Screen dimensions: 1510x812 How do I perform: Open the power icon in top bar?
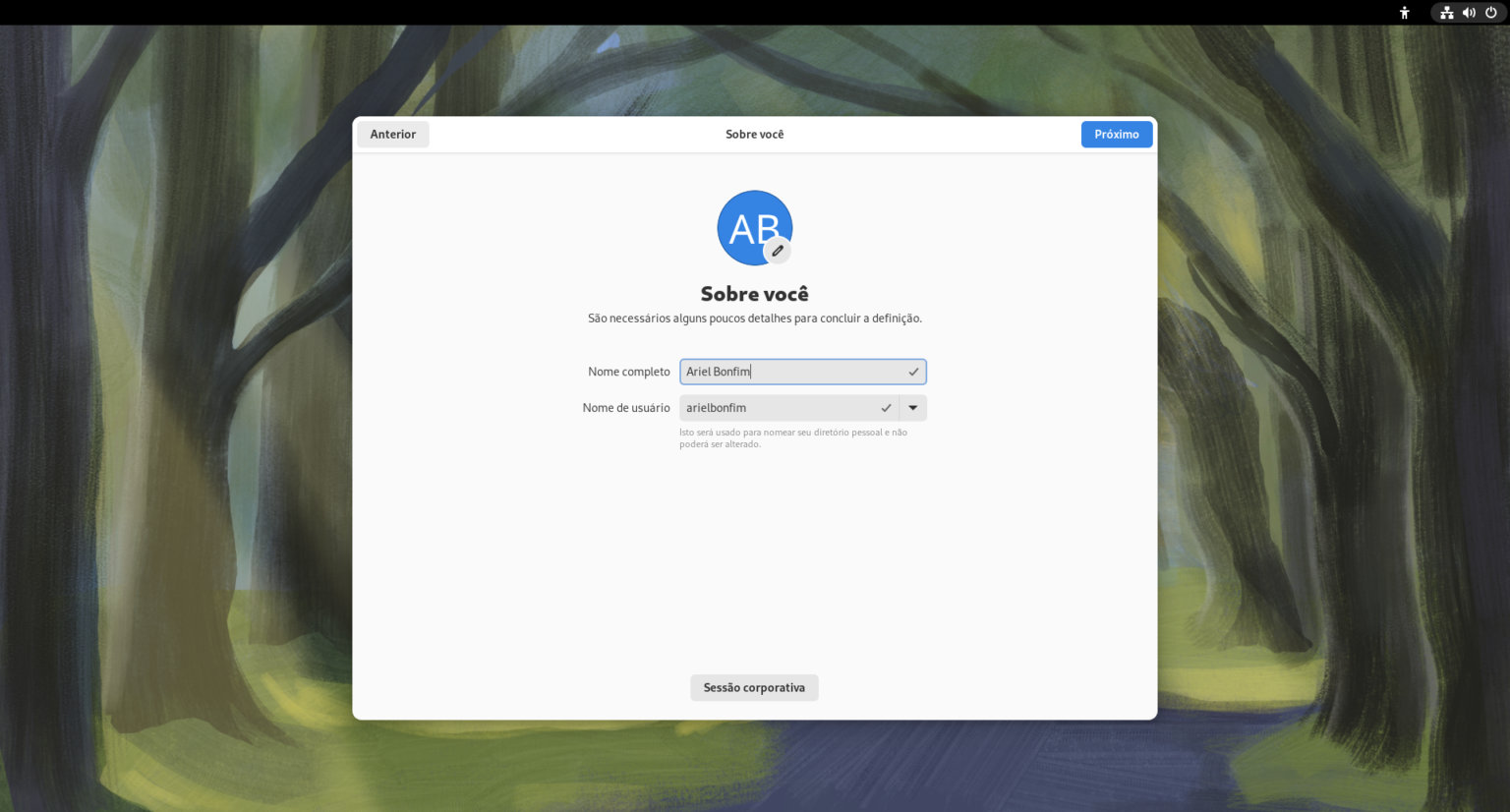(x=1491, y=13)
